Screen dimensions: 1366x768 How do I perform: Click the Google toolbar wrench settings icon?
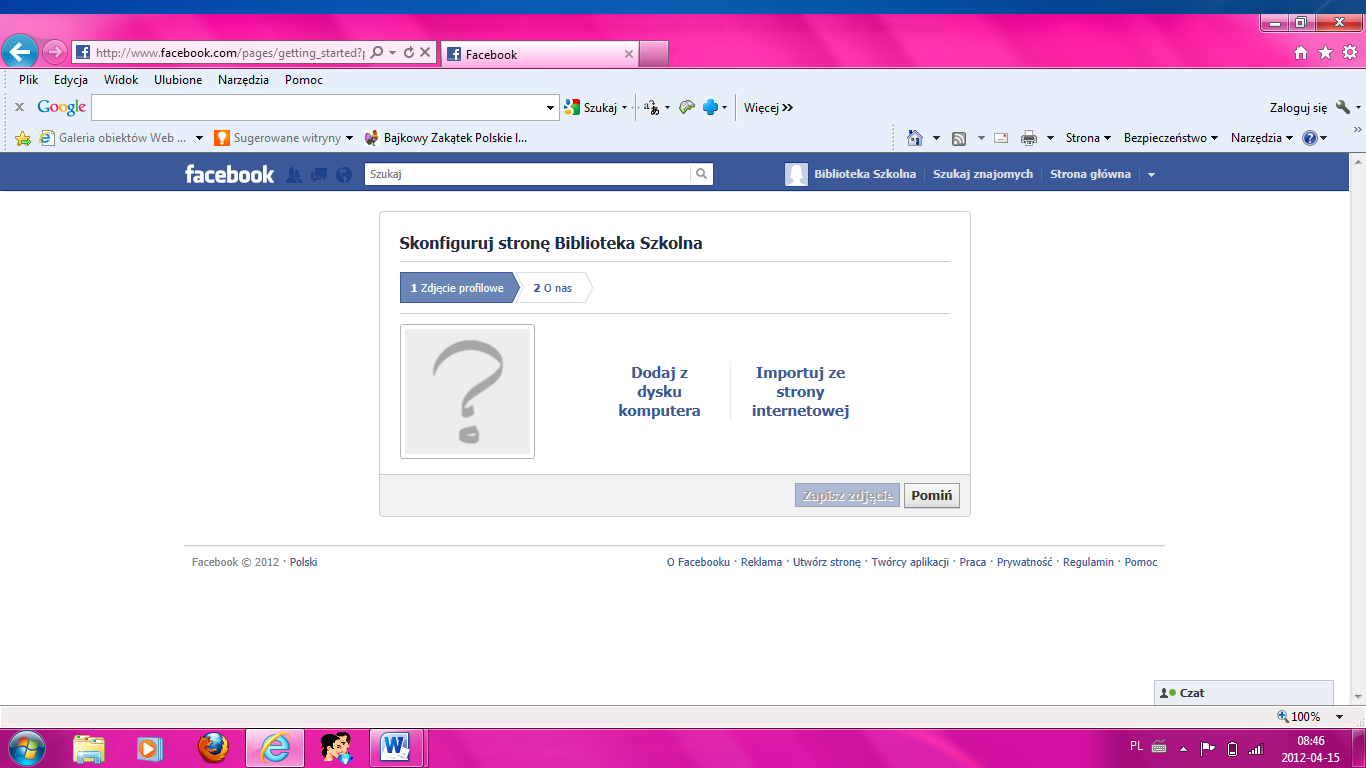1342,107
